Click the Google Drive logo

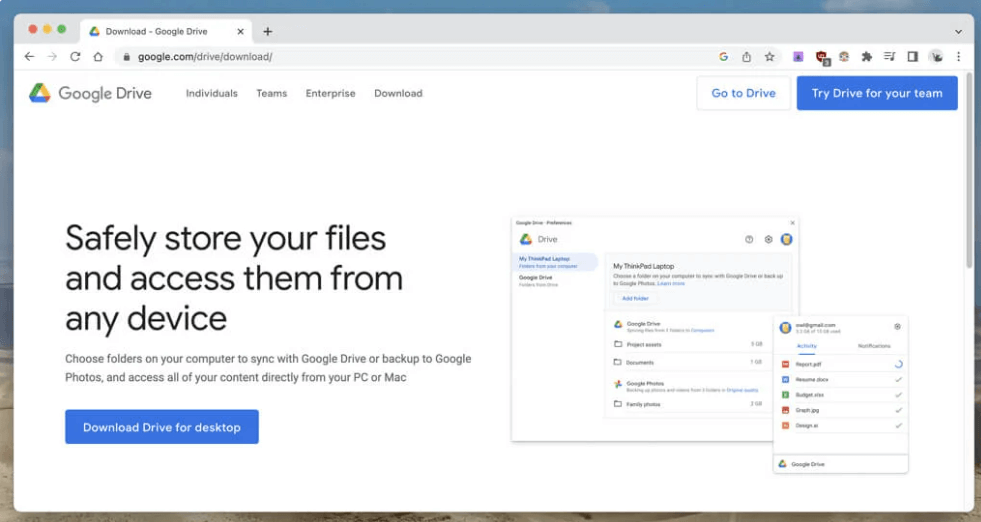(90, 93)
